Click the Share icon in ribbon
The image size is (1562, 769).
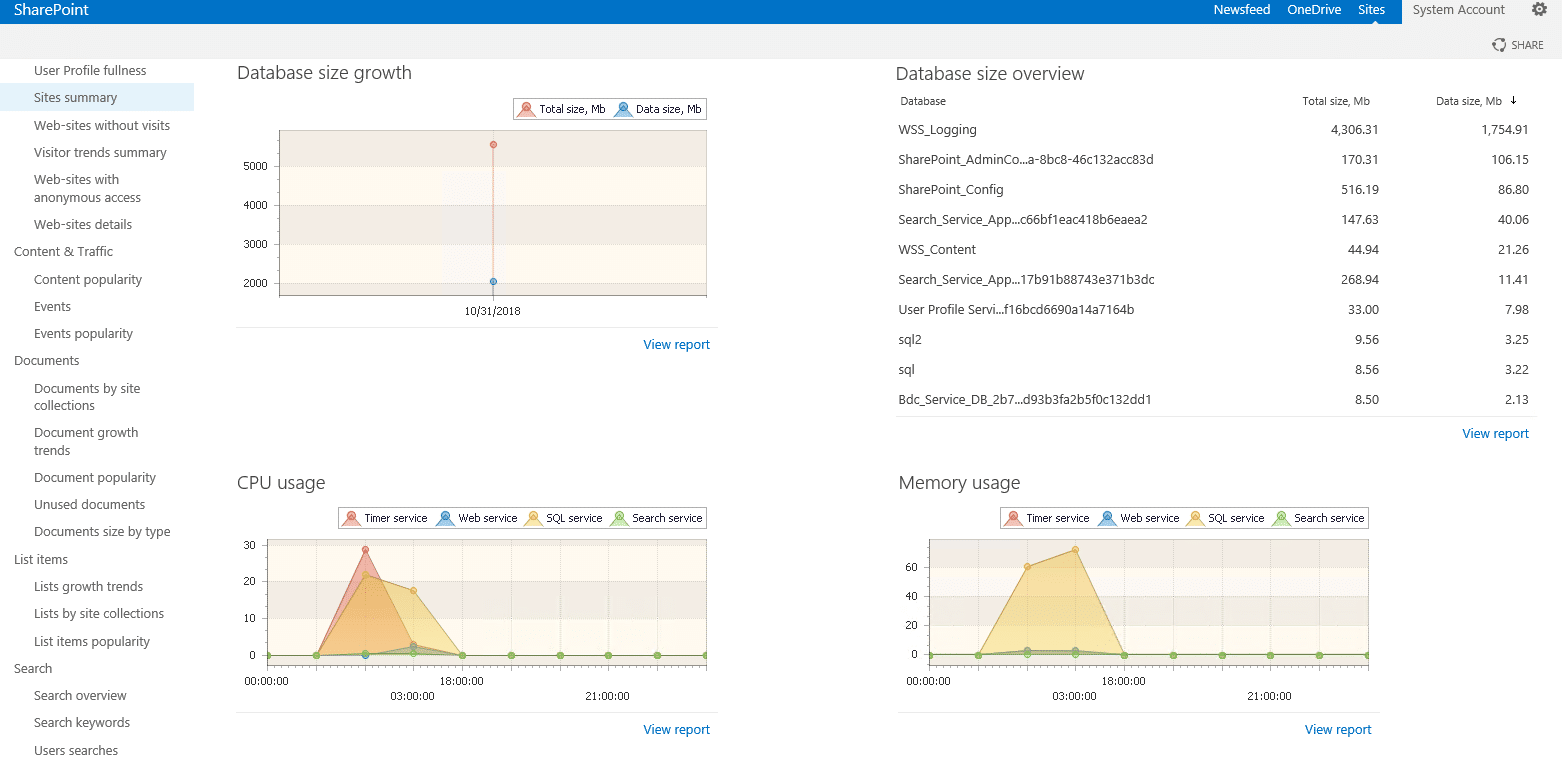pyautogui.click(x=1499, y=45)
